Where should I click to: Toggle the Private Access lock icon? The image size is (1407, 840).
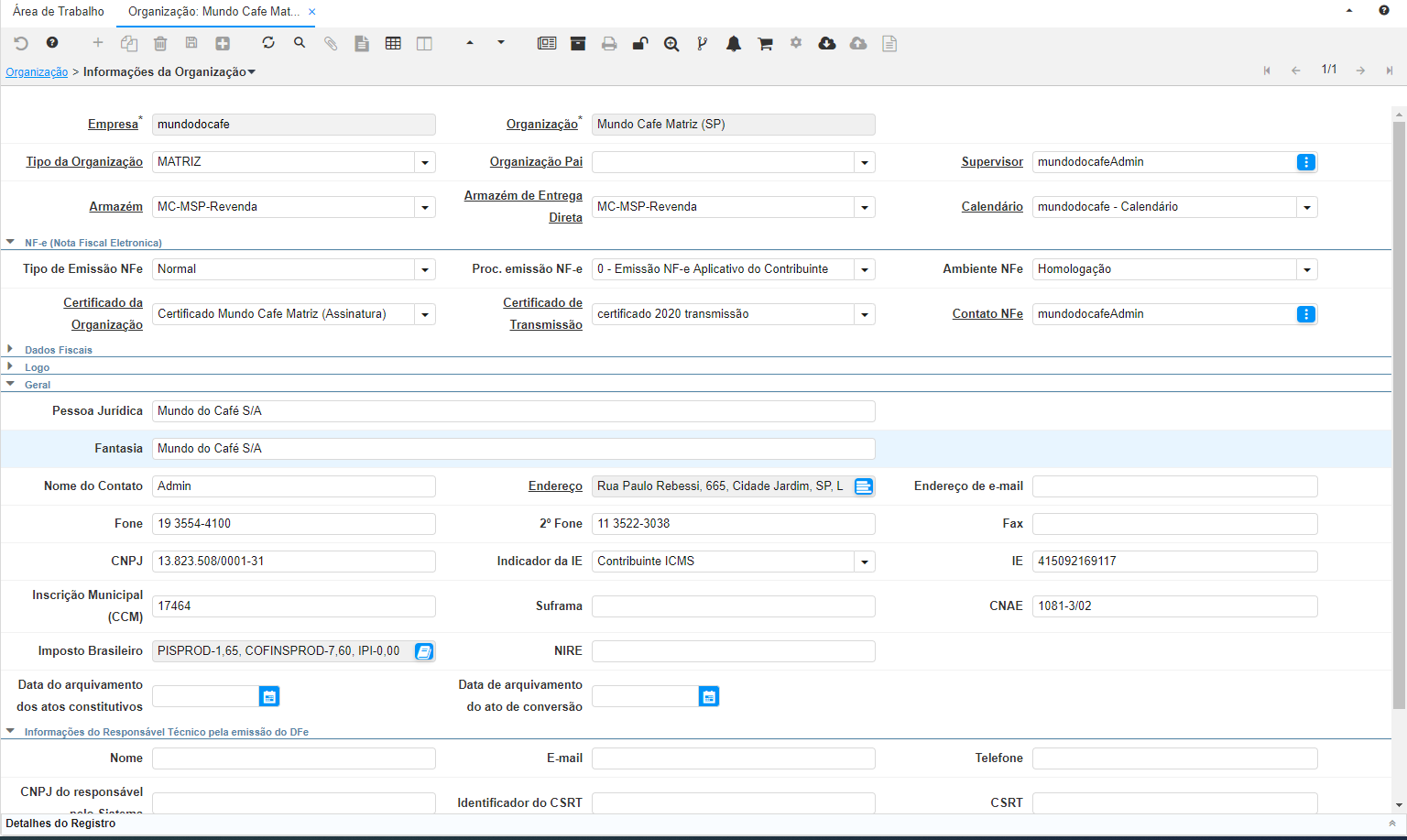tap(640, 43)
